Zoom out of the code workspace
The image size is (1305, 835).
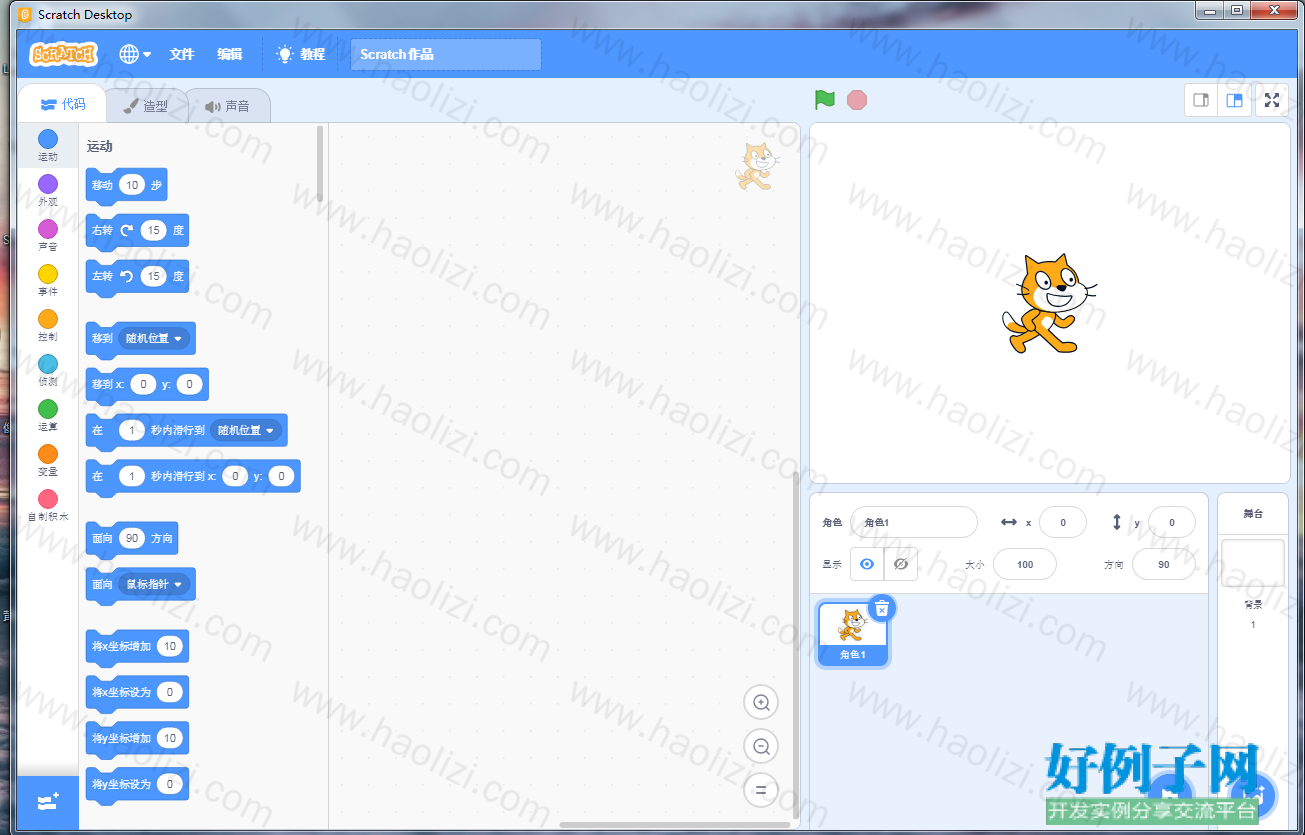[761, 746]
